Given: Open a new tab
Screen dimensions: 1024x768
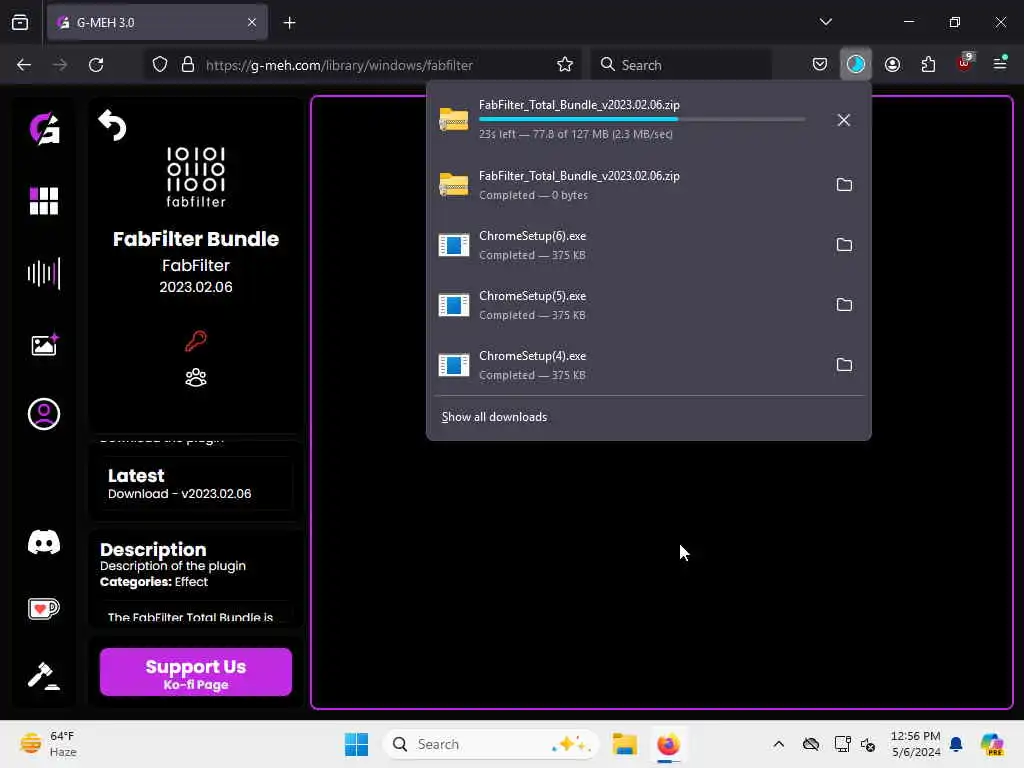Looking at the screenshot, I should (289, 23).
